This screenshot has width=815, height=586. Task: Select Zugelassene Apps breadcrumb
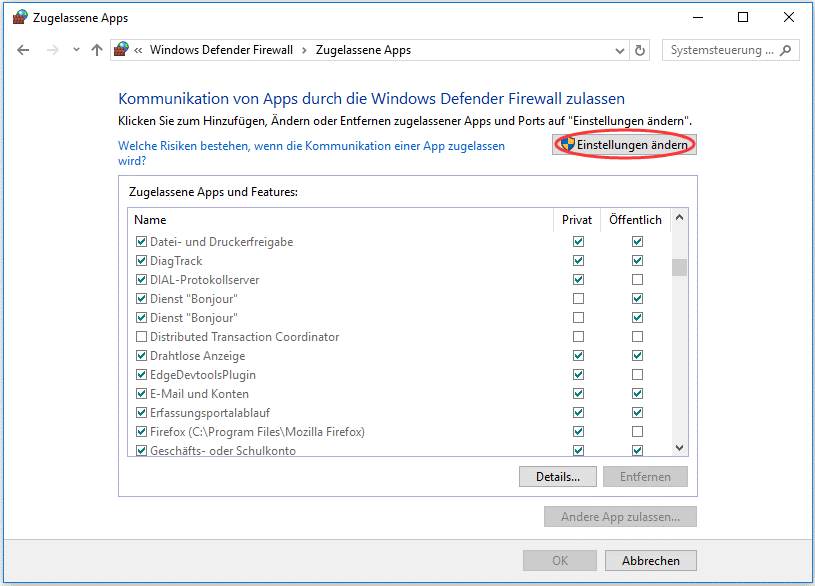363,50
